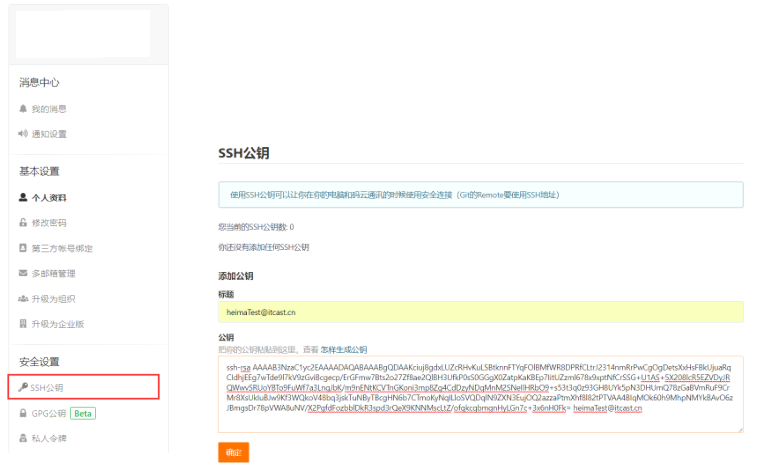757x470 pixels.
Task: Click the 添加公钥 subheading
Action: point(236,276)
